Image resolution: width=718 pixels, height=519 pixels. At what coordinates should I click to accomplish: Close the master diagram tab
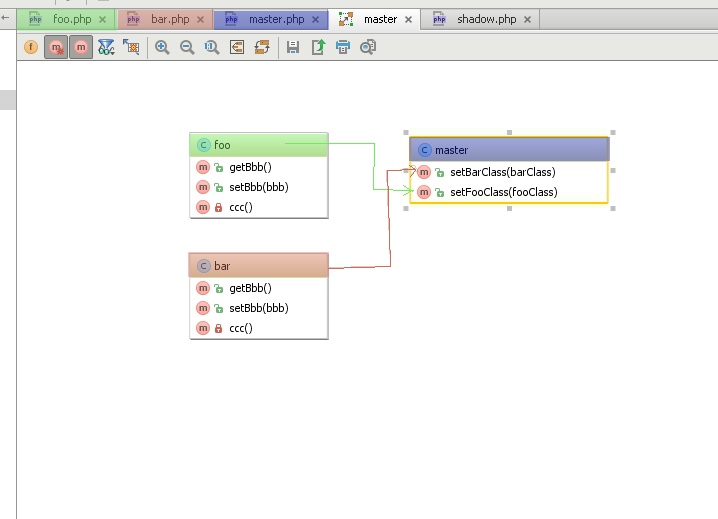[x=408, y=19]
